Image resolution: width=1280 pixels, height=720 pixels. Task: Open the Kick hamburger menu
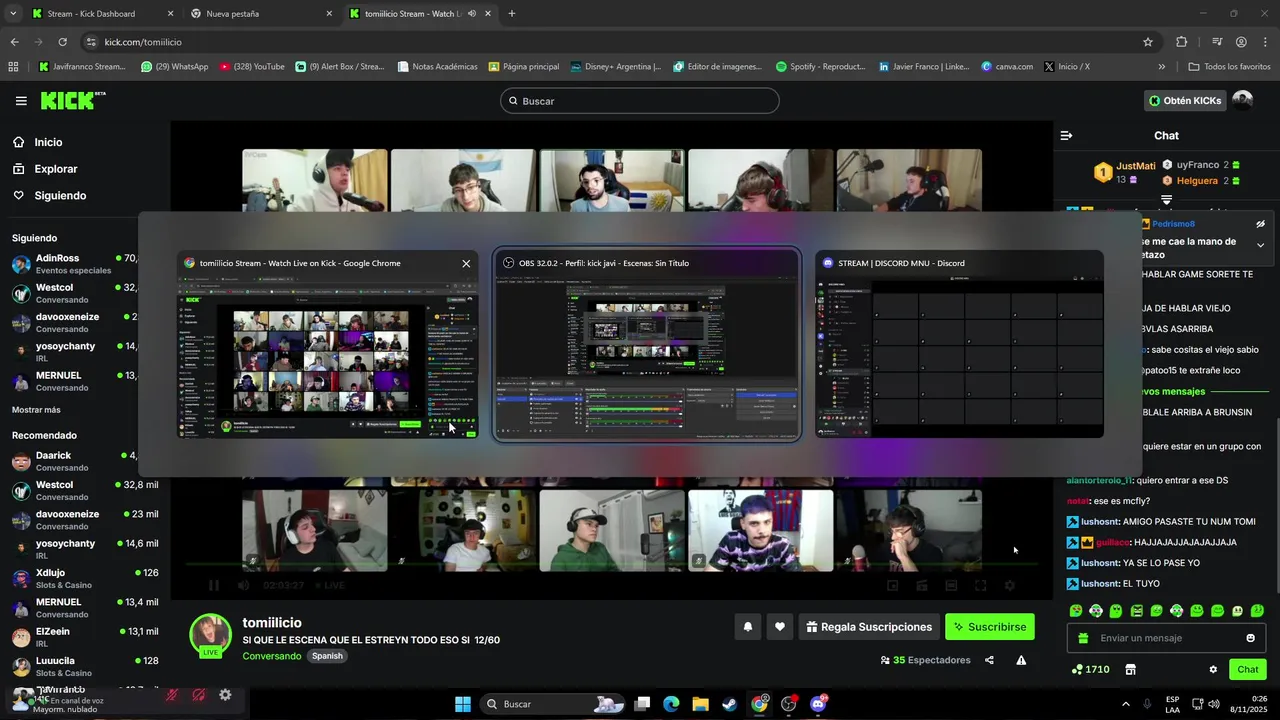21,101
